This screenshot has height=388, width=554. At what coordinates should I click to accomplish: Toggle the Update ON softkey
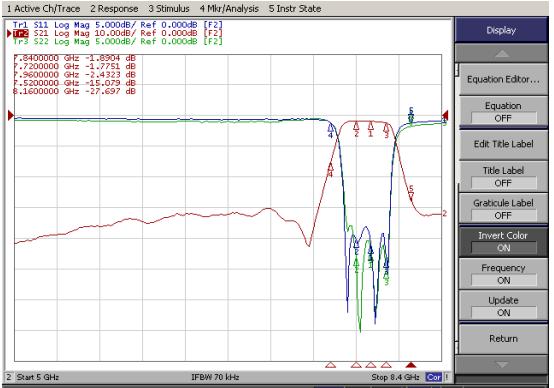tap(503, 307)
